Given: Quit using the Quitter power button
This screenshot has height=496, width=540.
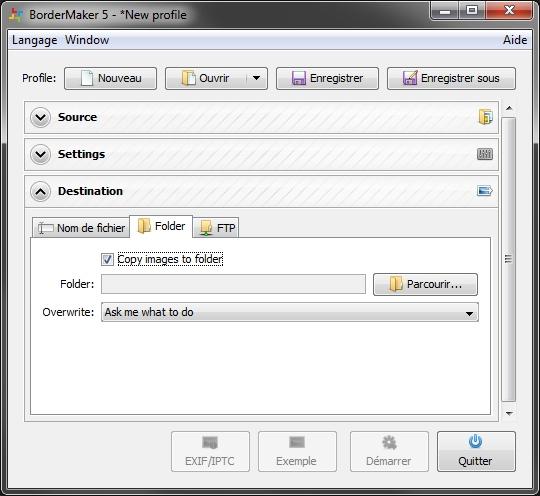Looking at the screenshot, I should [476, 452].
